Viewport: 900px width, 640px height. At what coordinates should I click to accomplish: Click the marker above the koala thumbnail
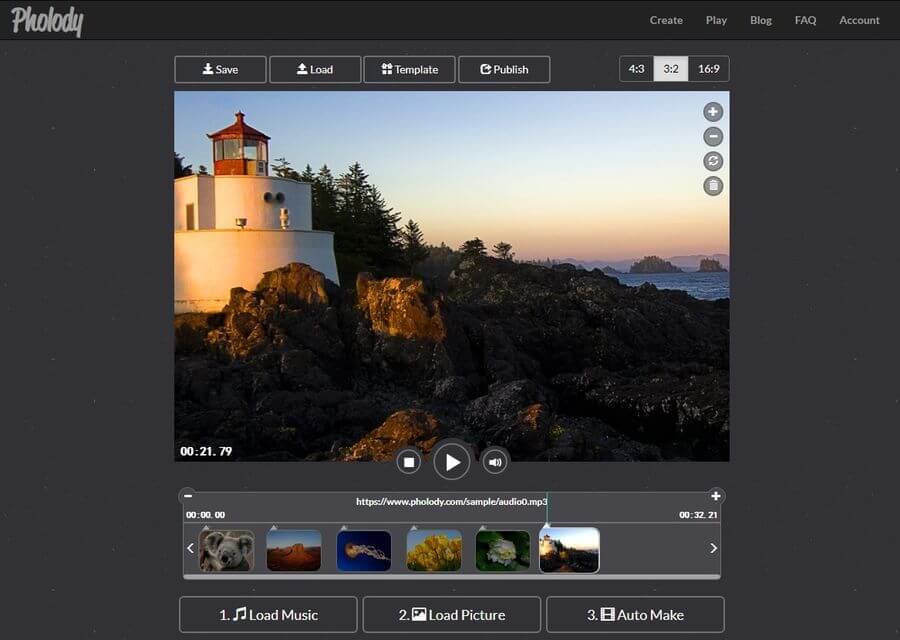(x=206, y=527)
